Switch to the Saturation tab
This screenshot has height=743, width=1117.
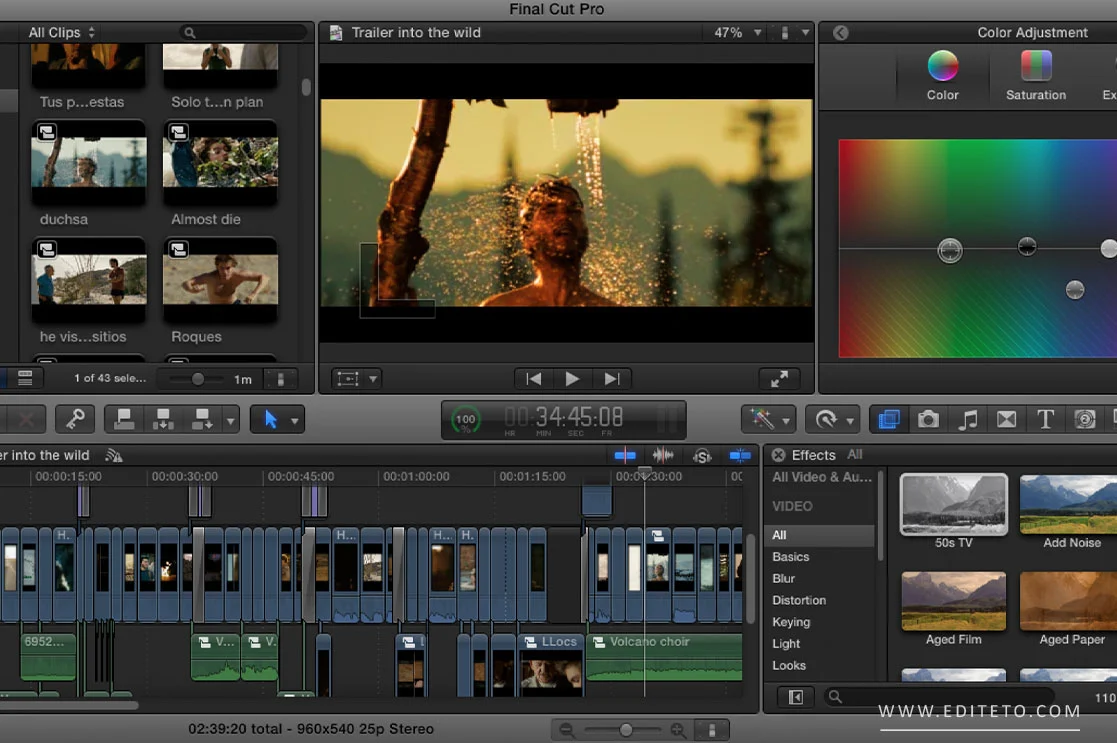(1036, 76)
